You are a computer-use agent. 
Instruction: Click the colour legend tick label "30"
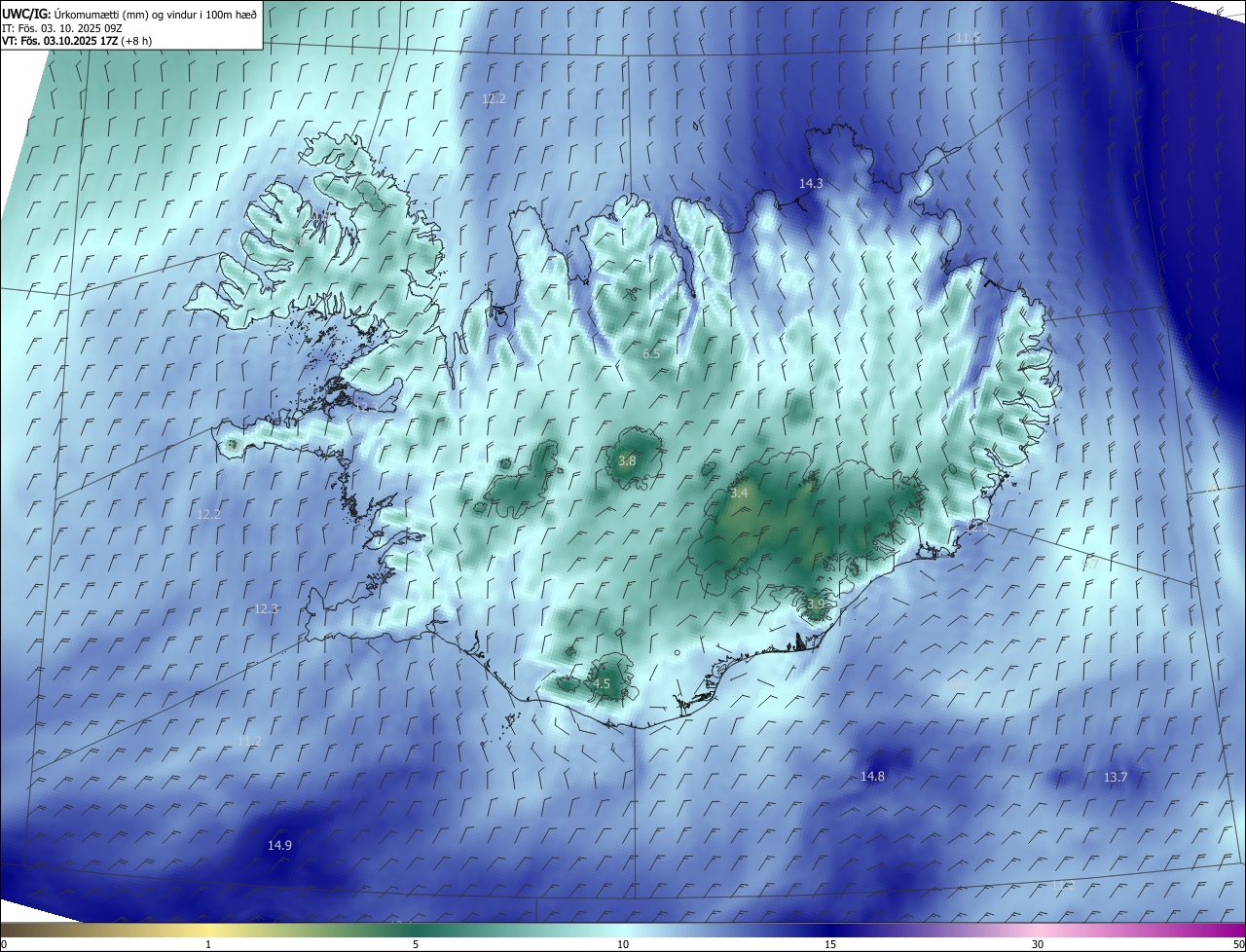(x=1038, y=944)
